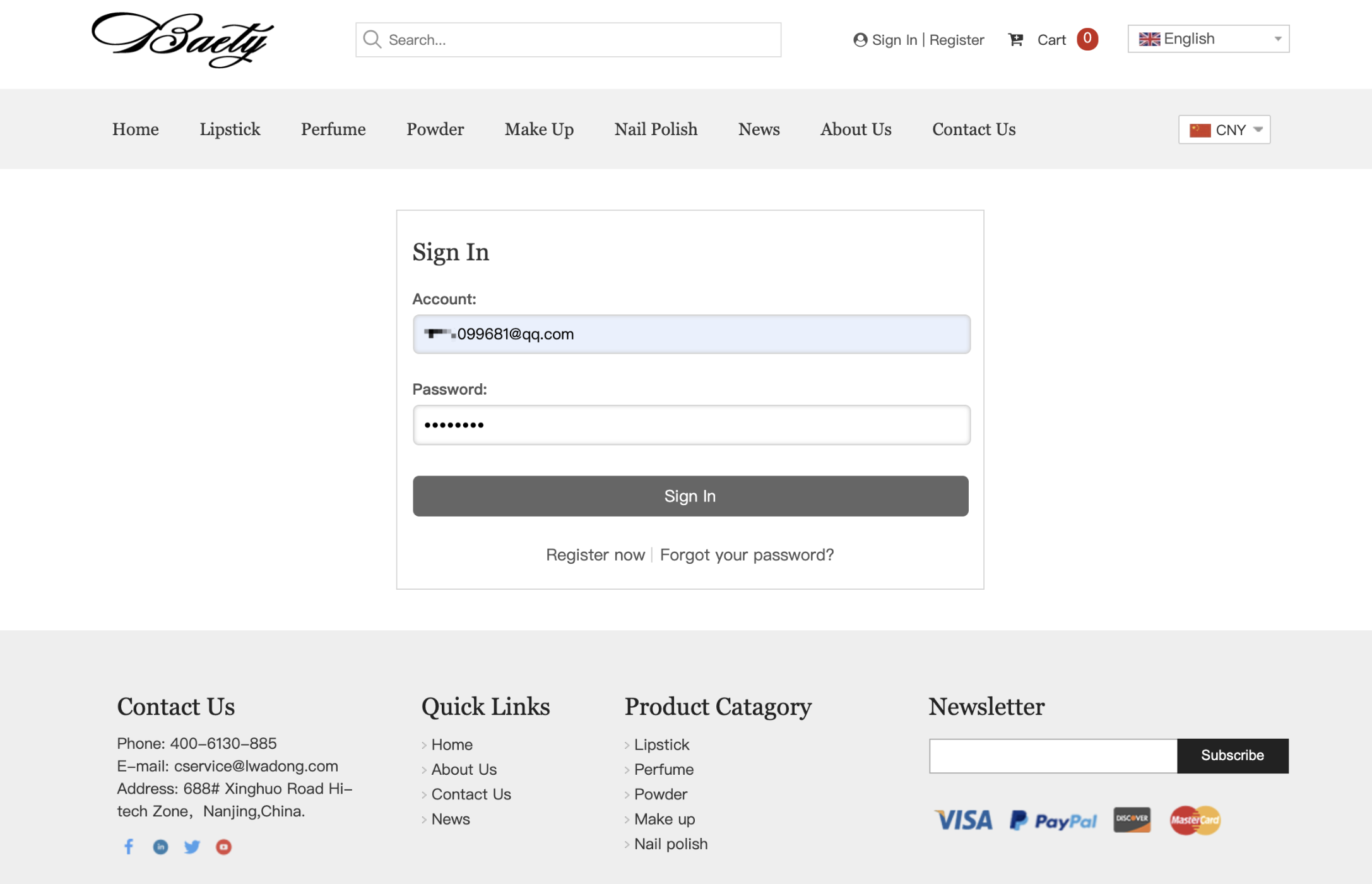This screenshot has height=884, width=1372.
Task: Open the YouTube social icon
Action: click(223, 846)
